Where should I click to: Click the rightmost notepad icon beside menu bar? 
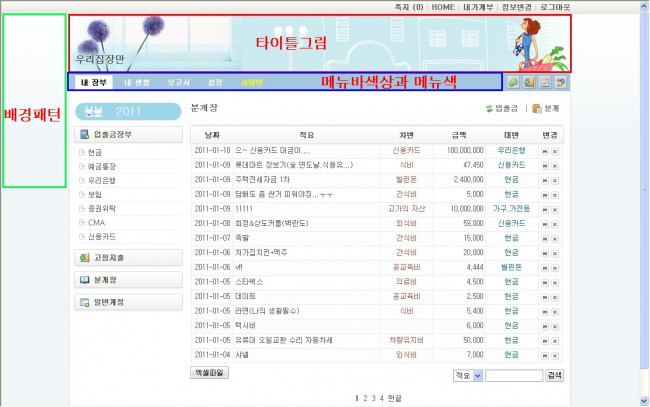click(x=562, y=81)
